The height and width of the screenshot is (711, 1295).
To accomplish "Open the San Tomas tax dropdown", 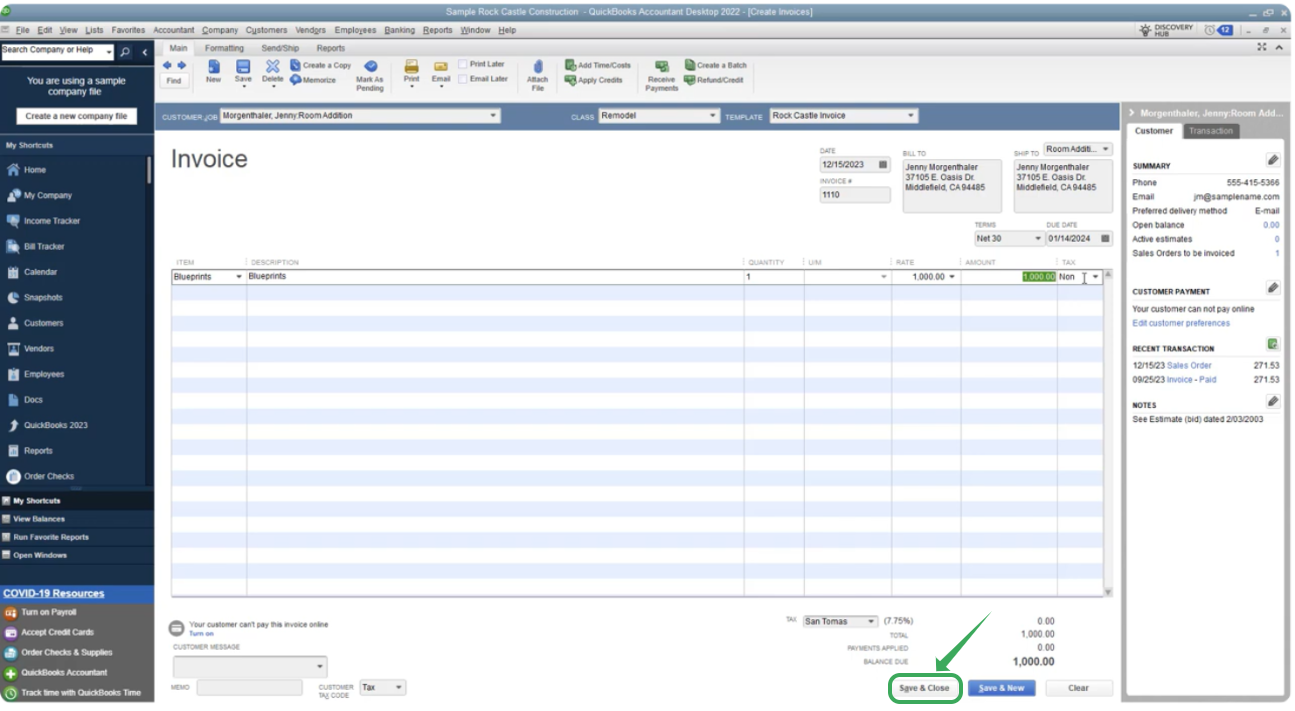I will [x=872, y=621].
